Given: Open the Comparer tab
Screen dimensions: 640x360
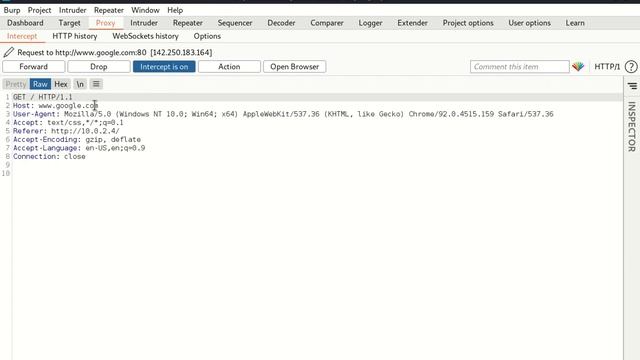Looking at the screenshot, I should (x=327, y=23).
